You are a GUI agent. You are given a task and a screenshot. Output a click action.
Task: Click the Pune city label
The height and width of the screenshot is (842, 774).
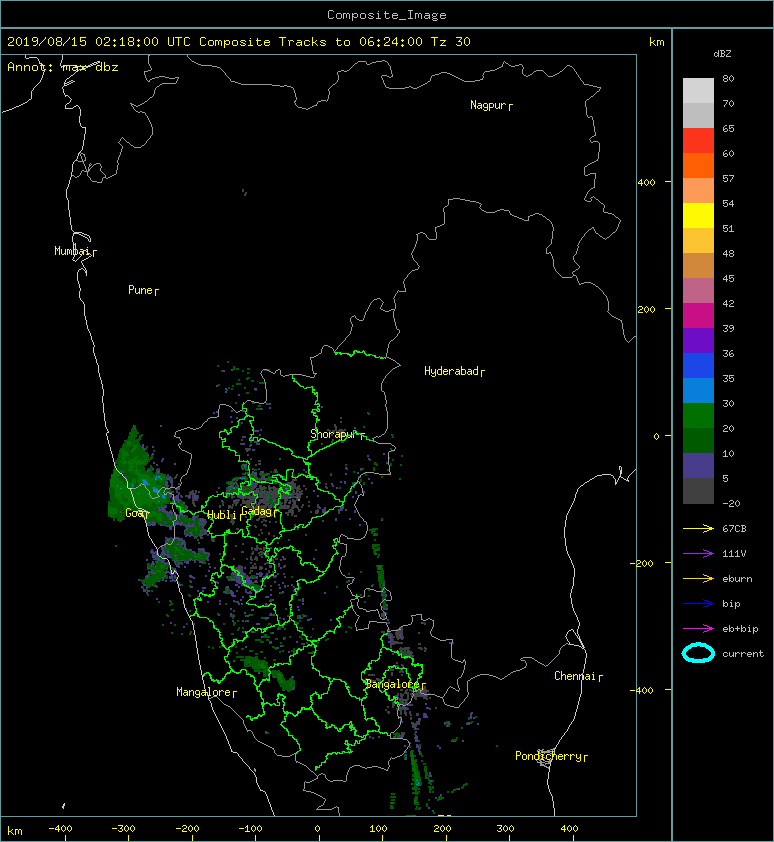coord(141,290)
